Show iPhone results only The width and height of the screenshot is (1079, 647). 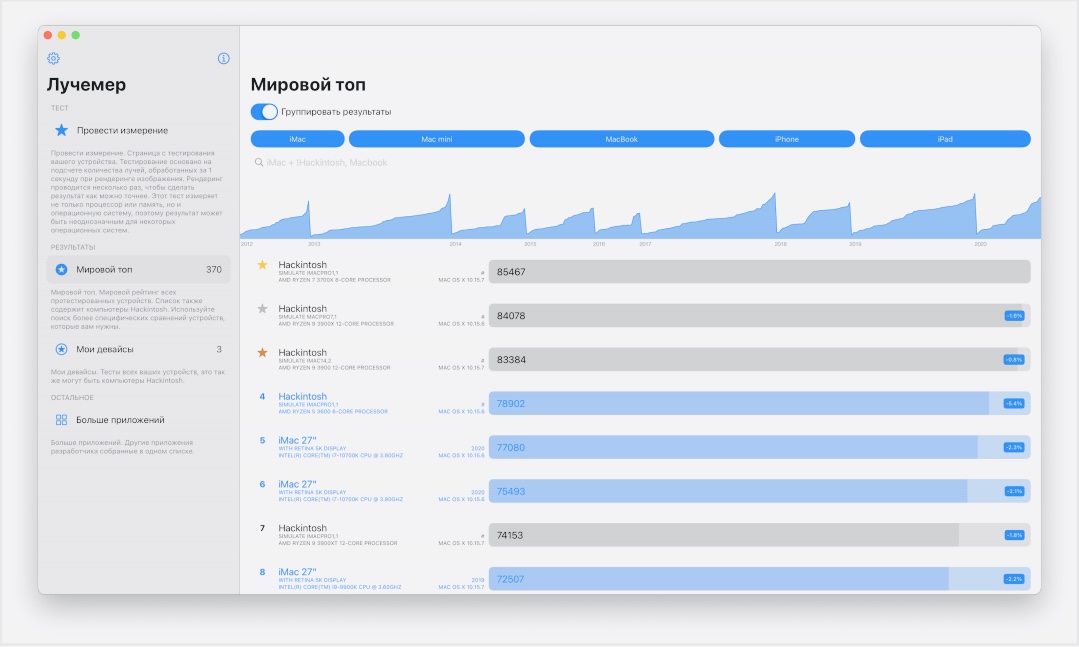pyautogui.click(x=786, y=139)
